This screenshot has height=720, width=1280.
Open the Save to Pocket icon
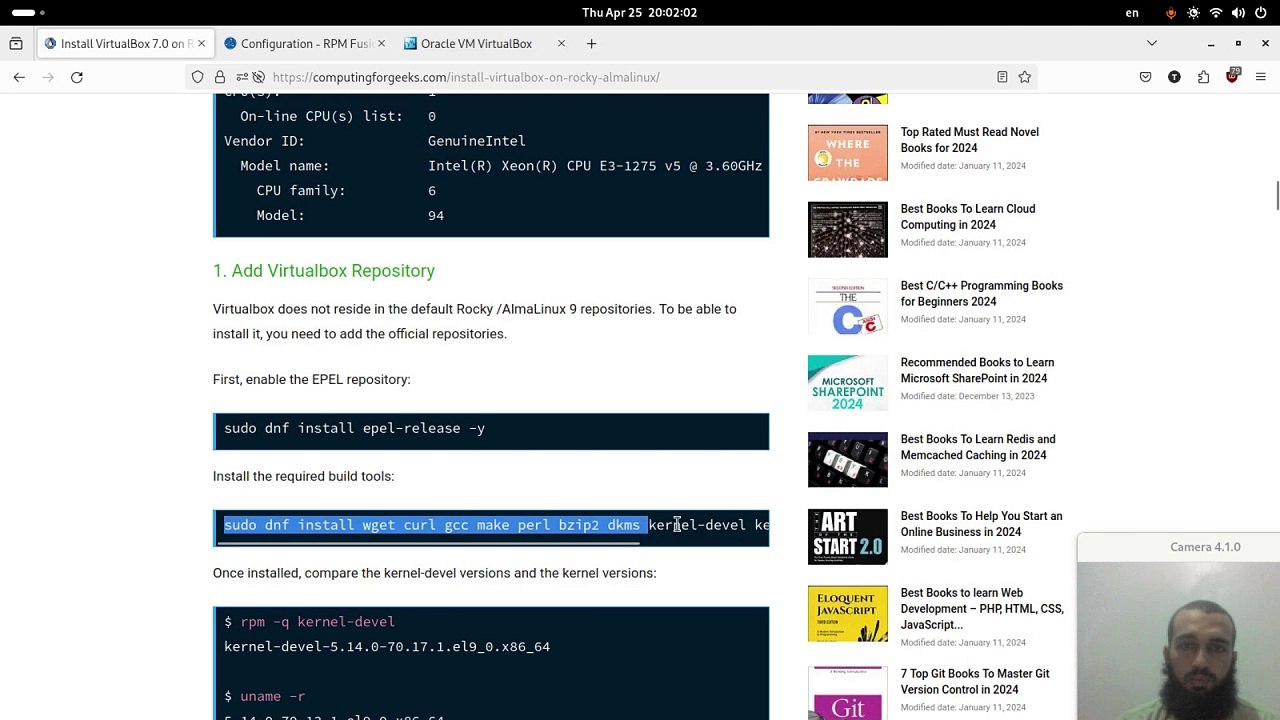click(1145, 77)
